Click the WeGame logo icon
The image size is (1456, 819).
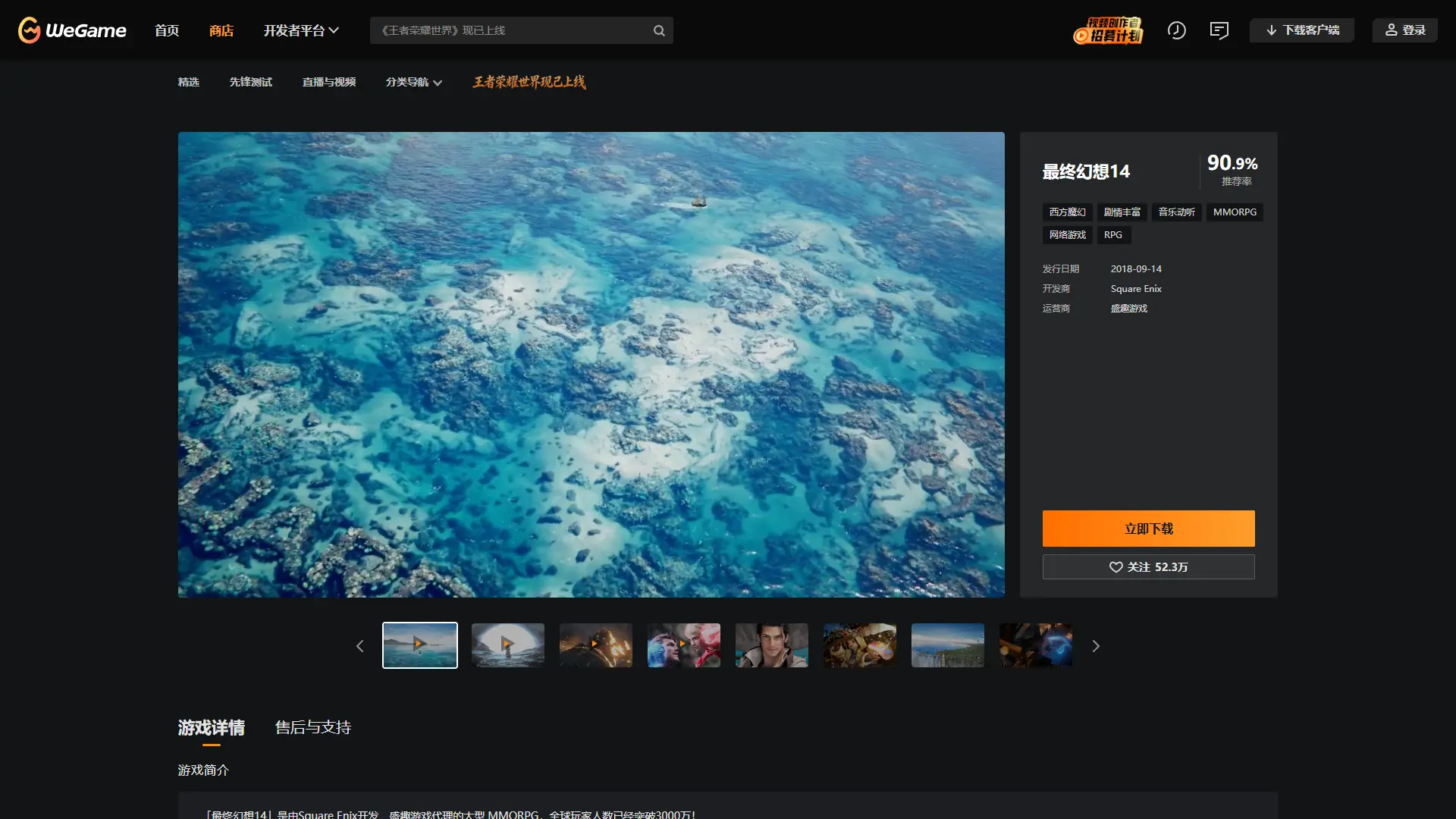[x=30, y=30]
